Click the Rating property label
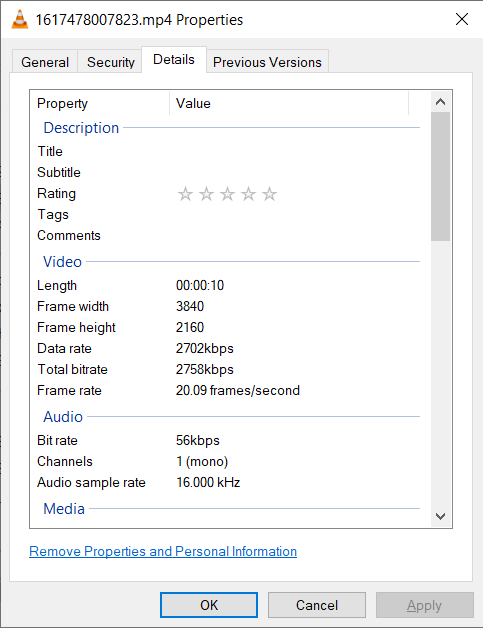This screenshot has height=628, width=483. (56, 193)
